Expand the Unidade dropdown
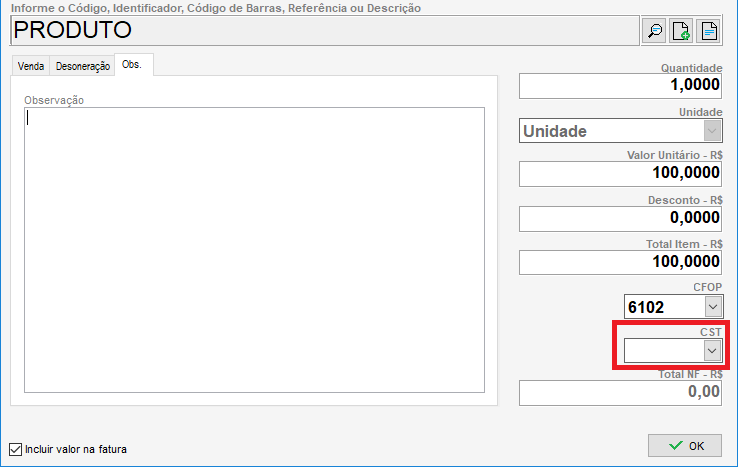This screenshot has height=468, width=739. 711,131
